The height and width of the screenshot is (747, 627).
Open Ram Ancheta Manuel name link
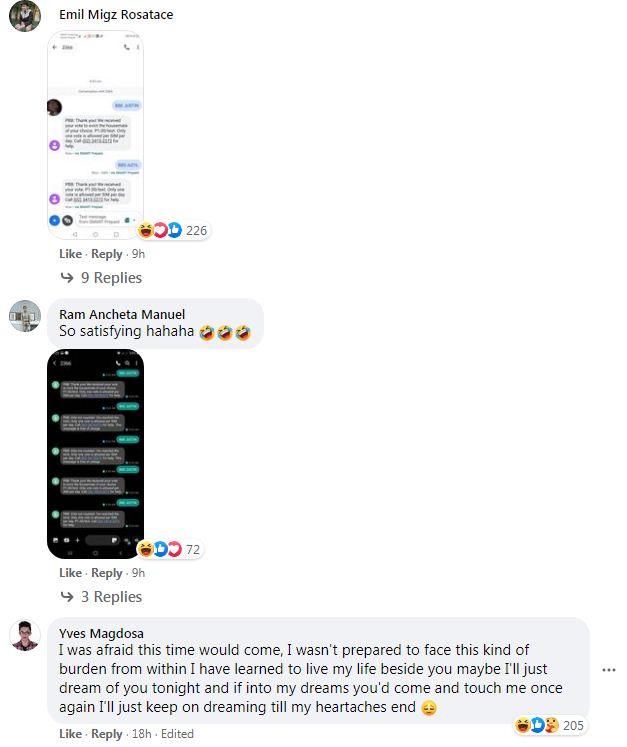tap(122, 314)
